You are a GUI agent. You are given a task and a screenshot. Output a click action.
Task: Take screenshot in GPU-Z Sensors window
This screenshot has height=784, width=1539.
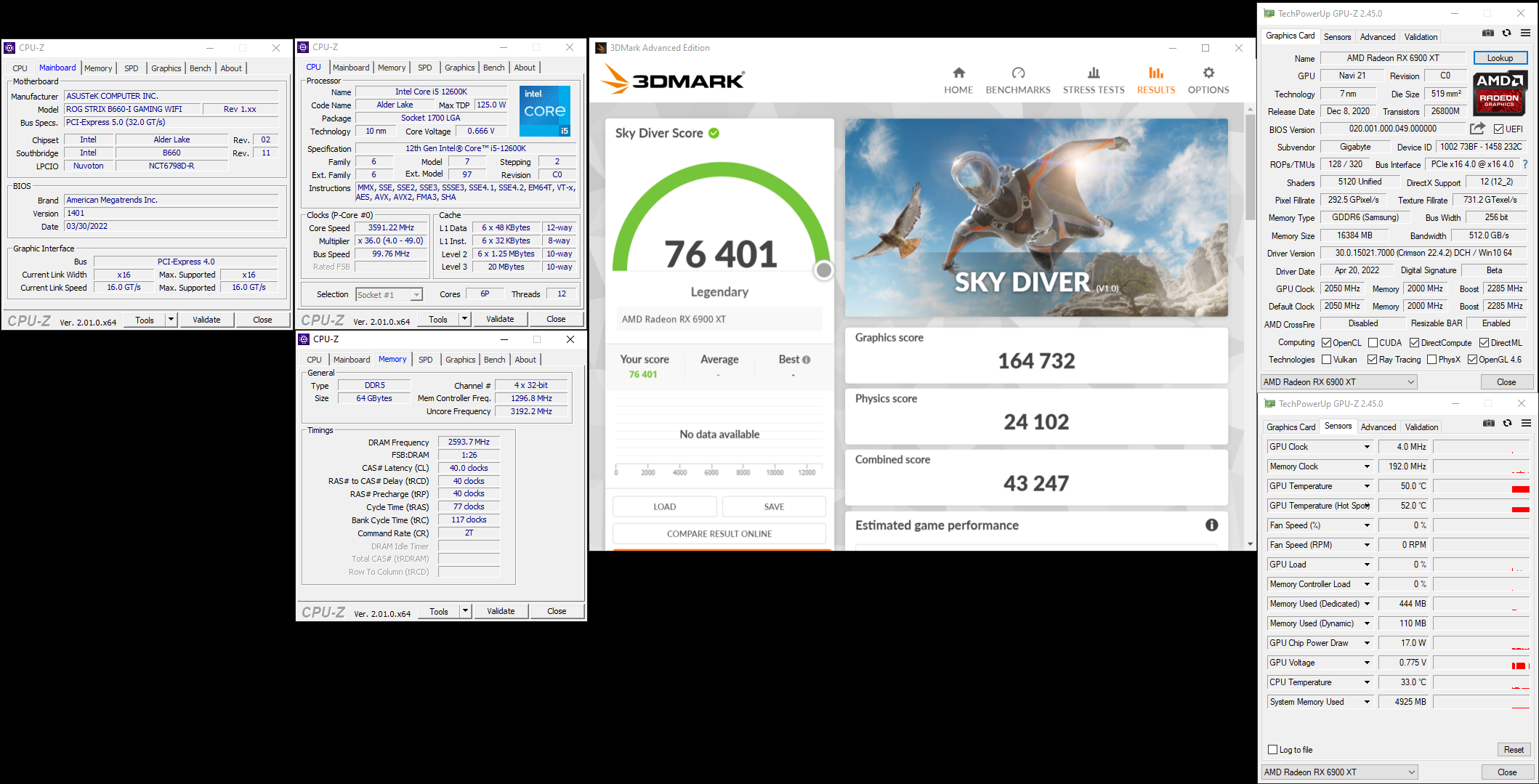tap(1489, 424)
